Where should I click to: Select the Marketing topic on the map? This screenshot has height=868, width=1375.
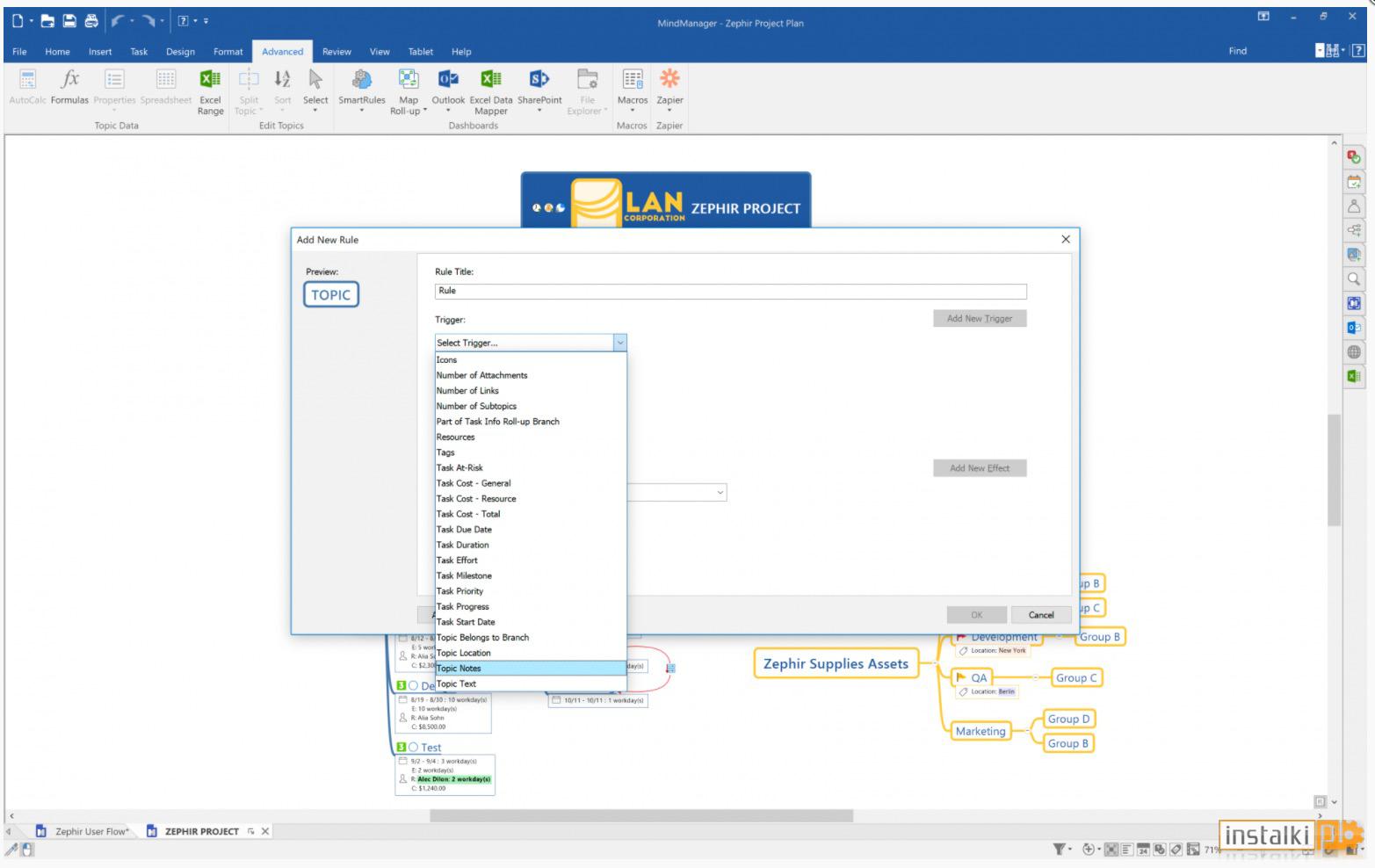point(981,731)
